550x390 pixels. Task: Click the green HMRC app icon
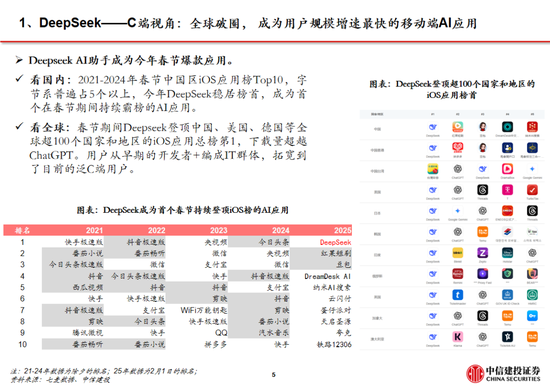tap(532, 295)
